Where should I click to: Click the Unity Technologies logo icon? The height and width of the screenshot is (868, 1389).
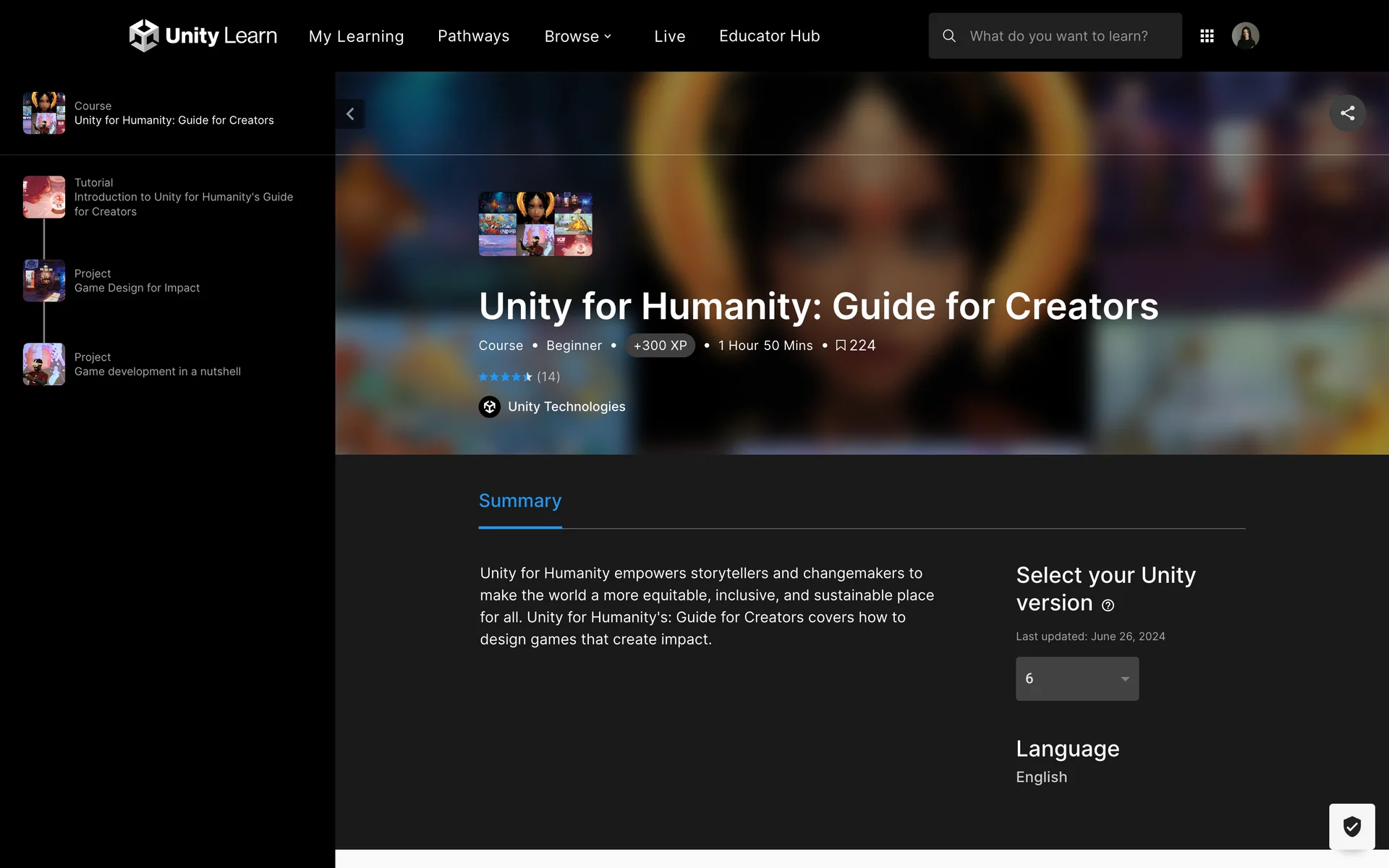pos(490,407)
